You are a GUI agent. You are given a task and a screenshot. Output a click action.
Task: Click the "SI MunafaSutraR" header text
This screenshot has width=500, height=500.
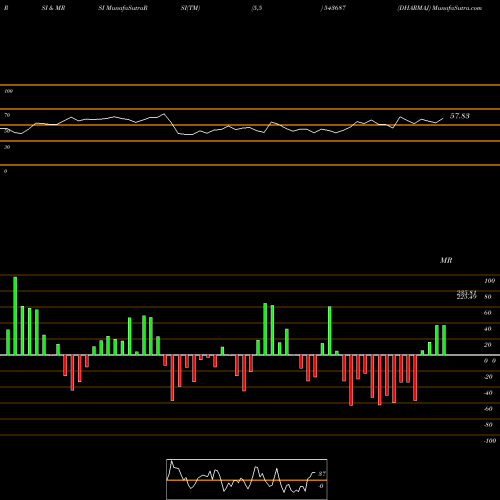pyautogui.click(x=123, y=8)
